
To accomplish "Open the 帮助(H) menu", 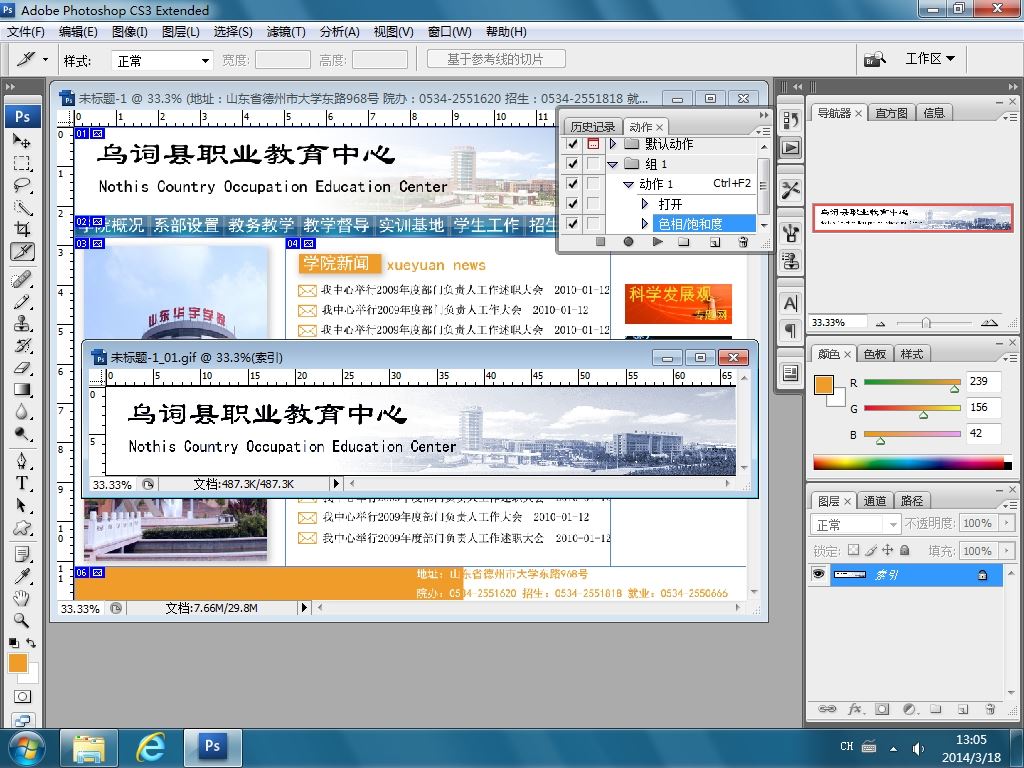I will 506,31.
